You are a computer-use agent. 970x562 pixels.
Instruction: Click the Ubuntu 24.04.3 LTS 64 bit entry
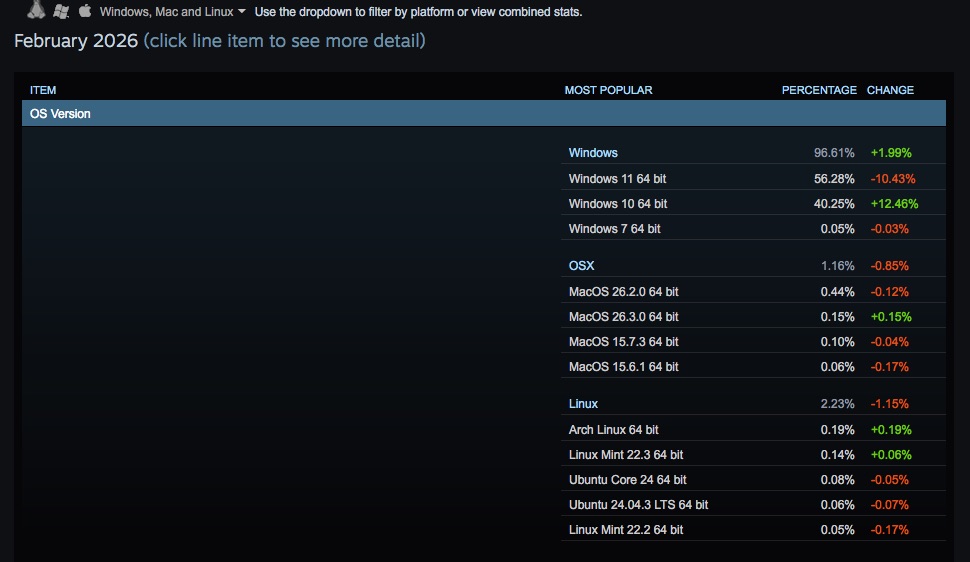pyautogui.click(x=638, y=505)
